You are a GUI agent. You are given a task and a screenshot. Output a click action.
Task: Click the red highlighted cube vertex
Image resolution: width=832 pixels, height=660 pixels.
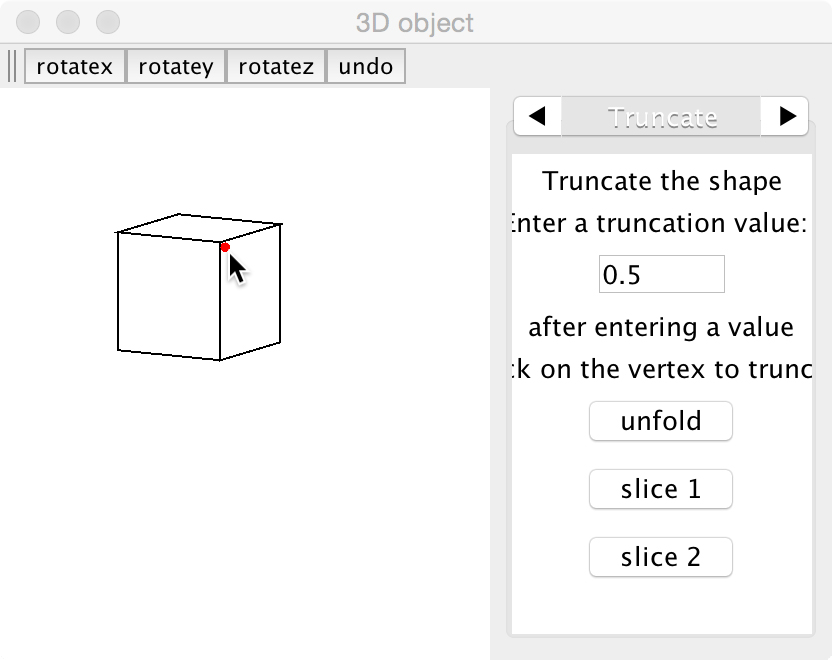225,246
